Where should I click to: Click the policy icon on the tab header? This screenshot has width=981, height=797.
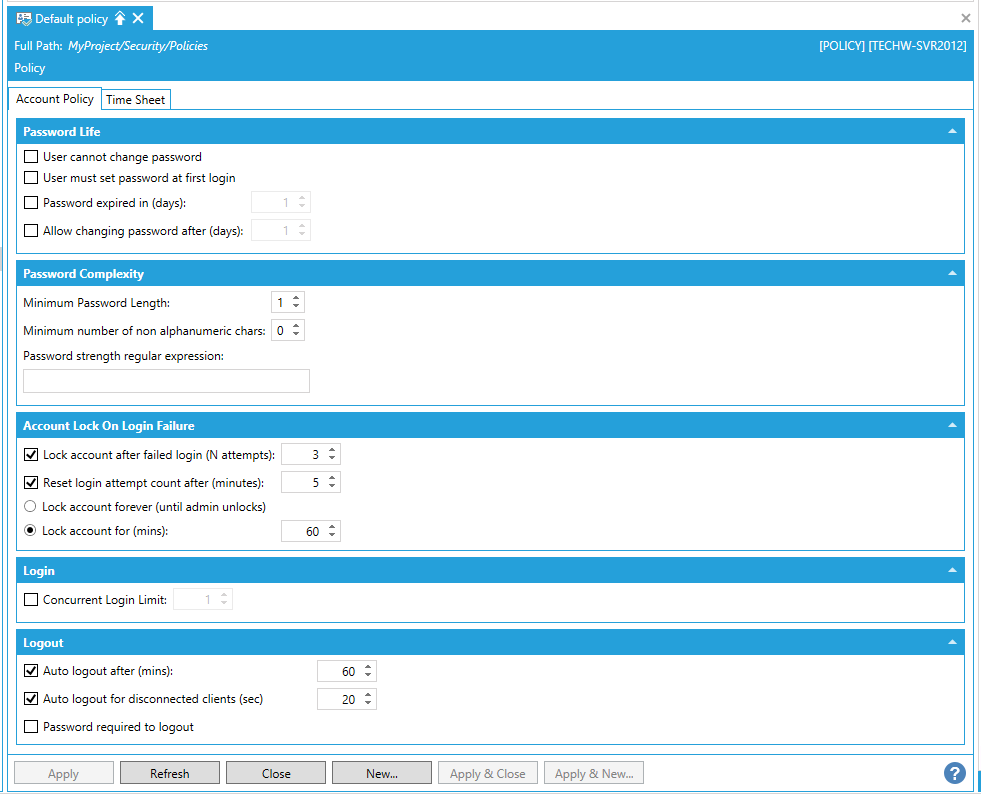point(23,19)
